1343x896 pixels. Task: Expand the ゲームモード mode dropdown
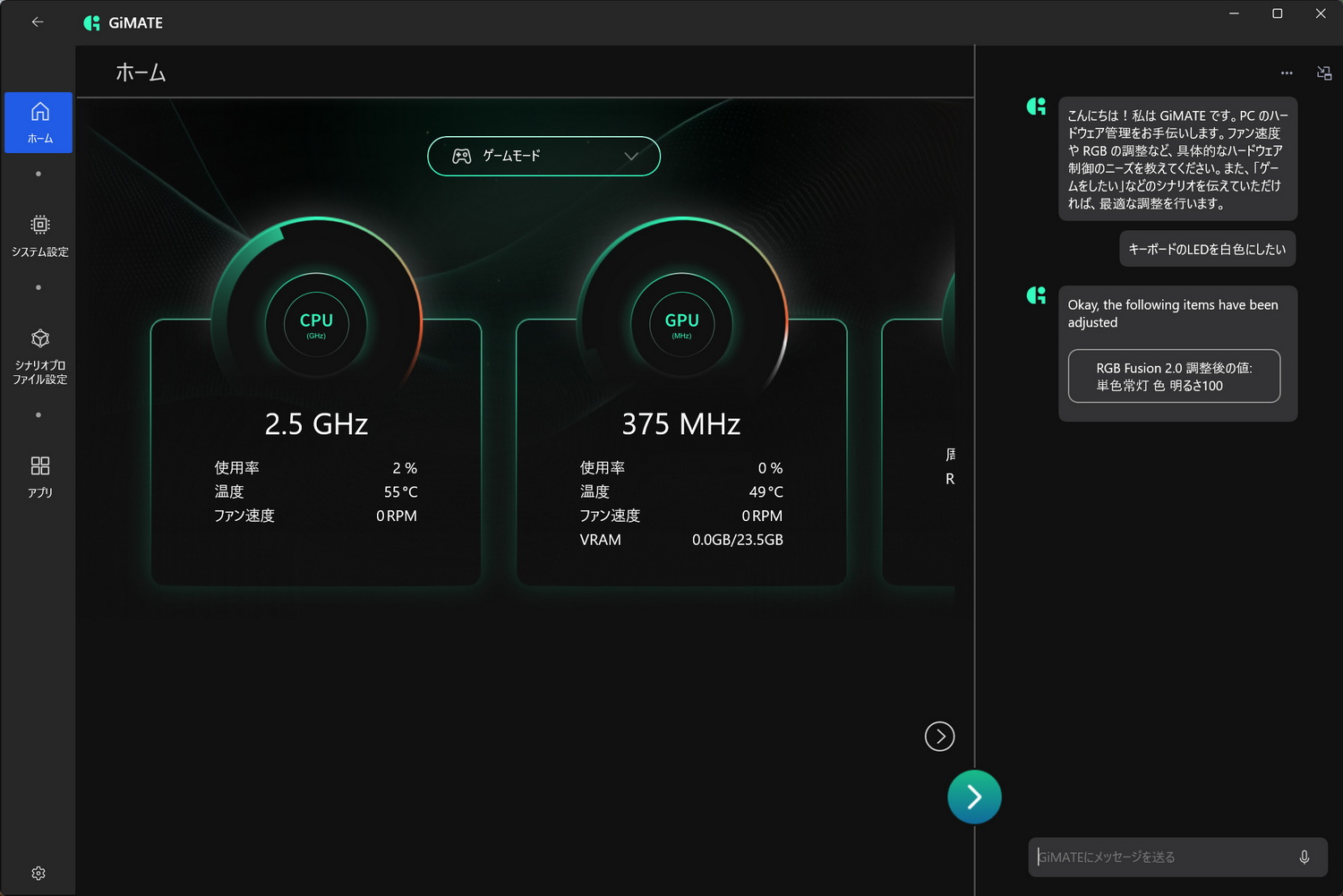543,156
